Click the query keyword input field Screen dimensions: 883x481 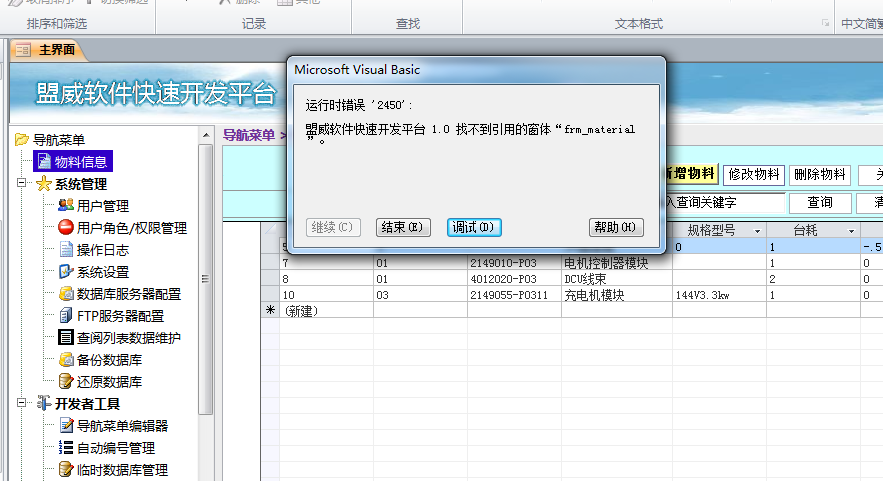point(725,203)
